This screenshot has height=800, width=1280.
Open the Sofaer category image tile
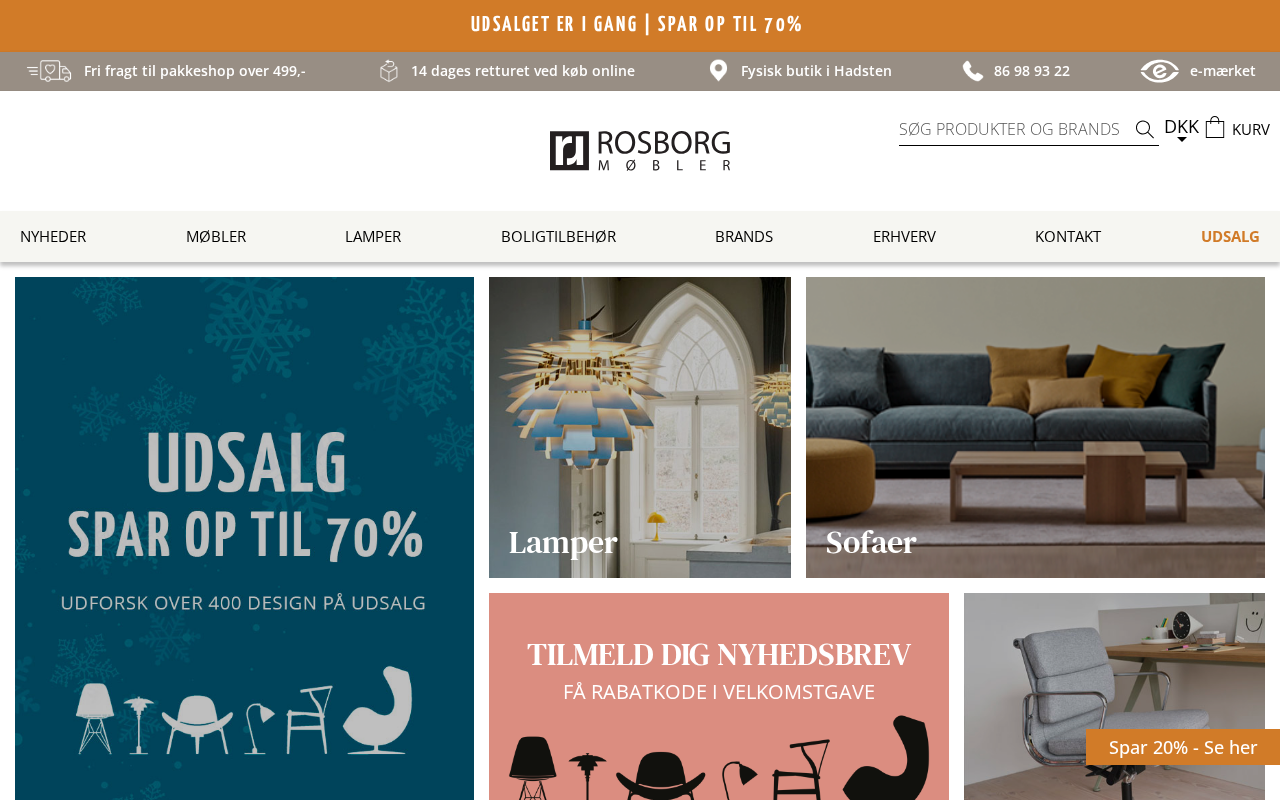[x=1035, y=427]
